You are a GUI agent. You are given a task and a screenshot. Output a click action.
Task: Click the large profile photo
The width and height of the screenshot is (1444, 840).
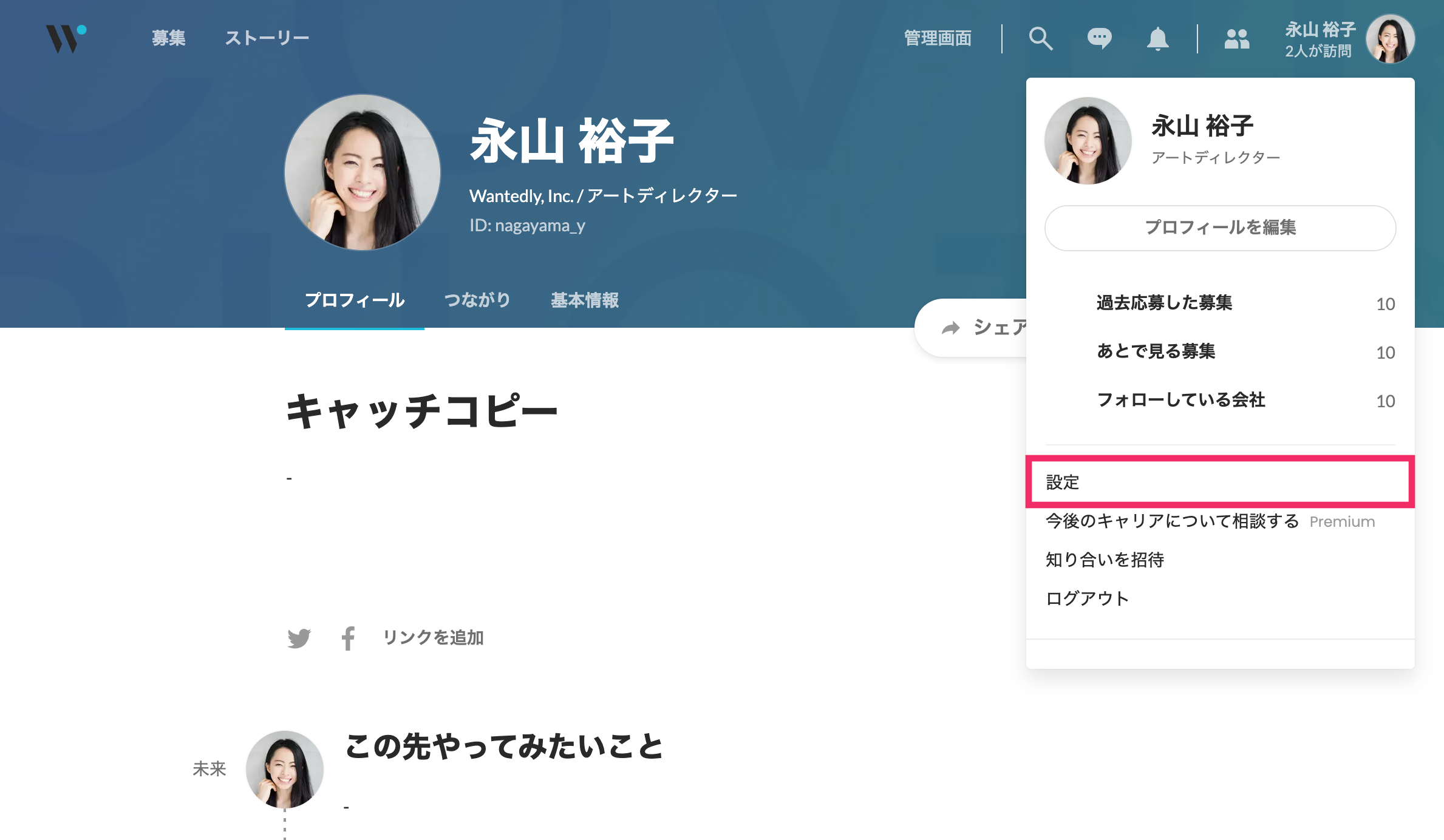click(363, 172)
